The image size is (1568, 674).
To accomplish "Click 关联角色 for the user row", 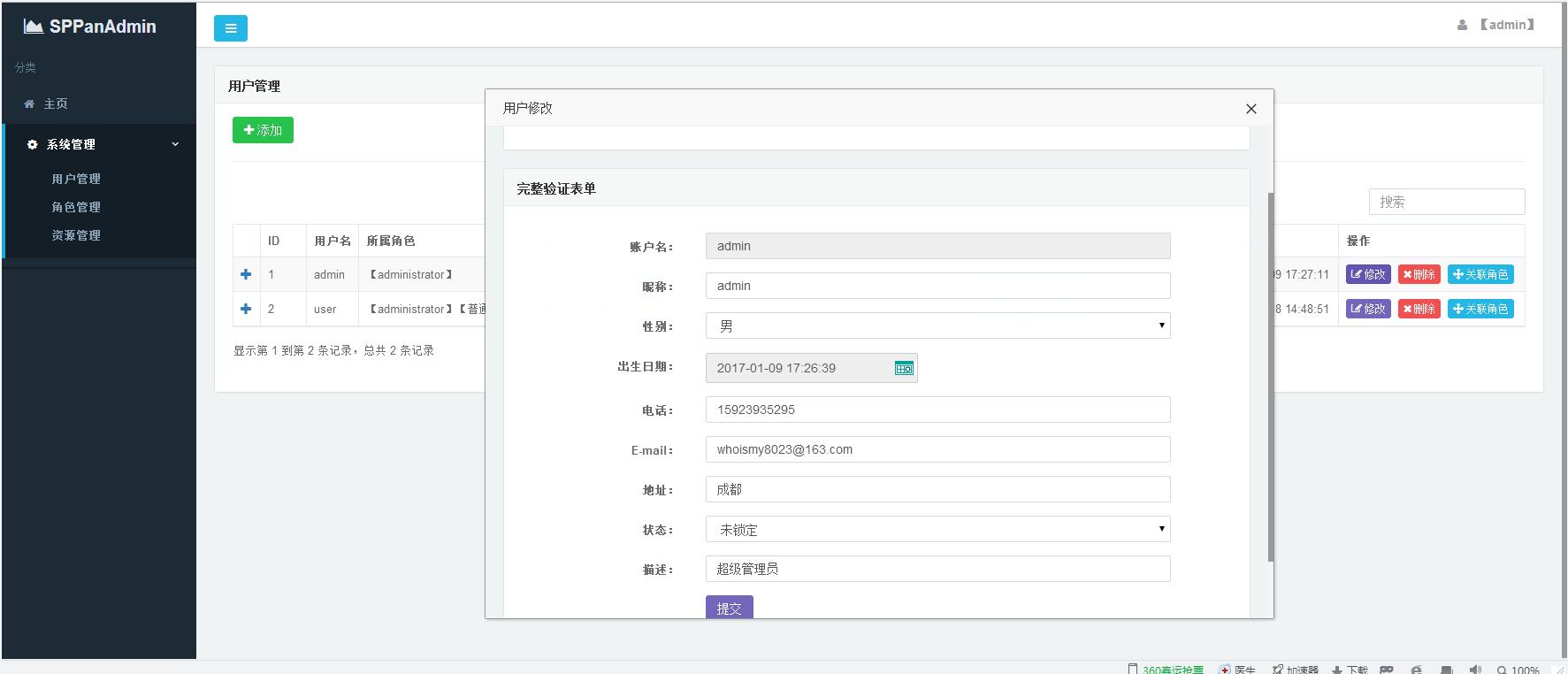I will (1480, 309).
